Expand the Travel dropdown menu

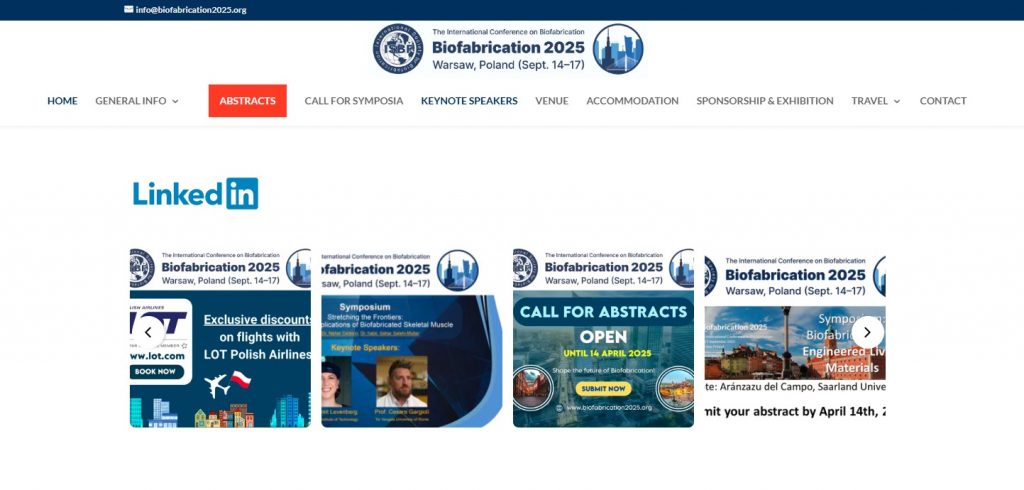coord(875,101)
